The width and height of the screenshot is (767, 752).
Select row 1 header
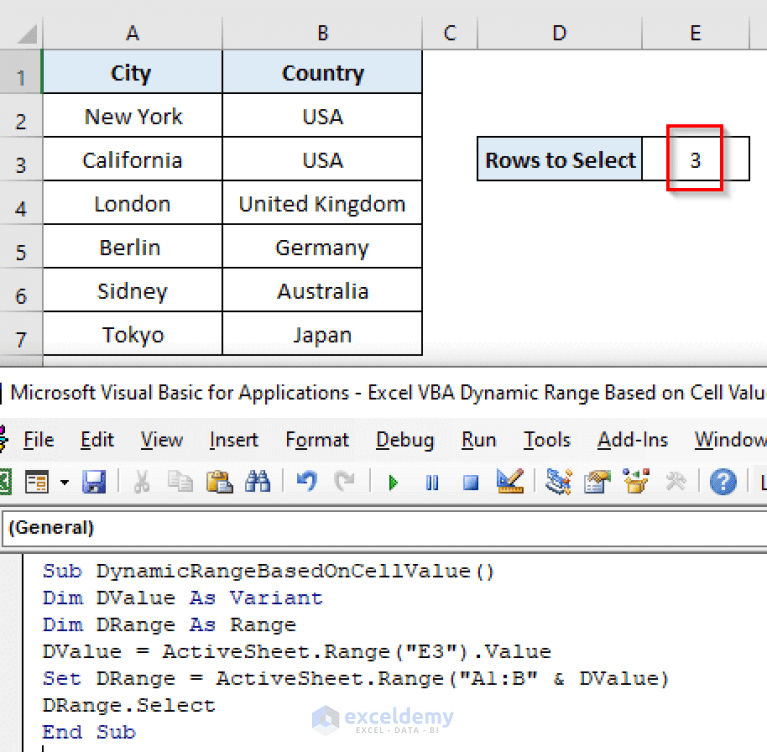point(21,71)
